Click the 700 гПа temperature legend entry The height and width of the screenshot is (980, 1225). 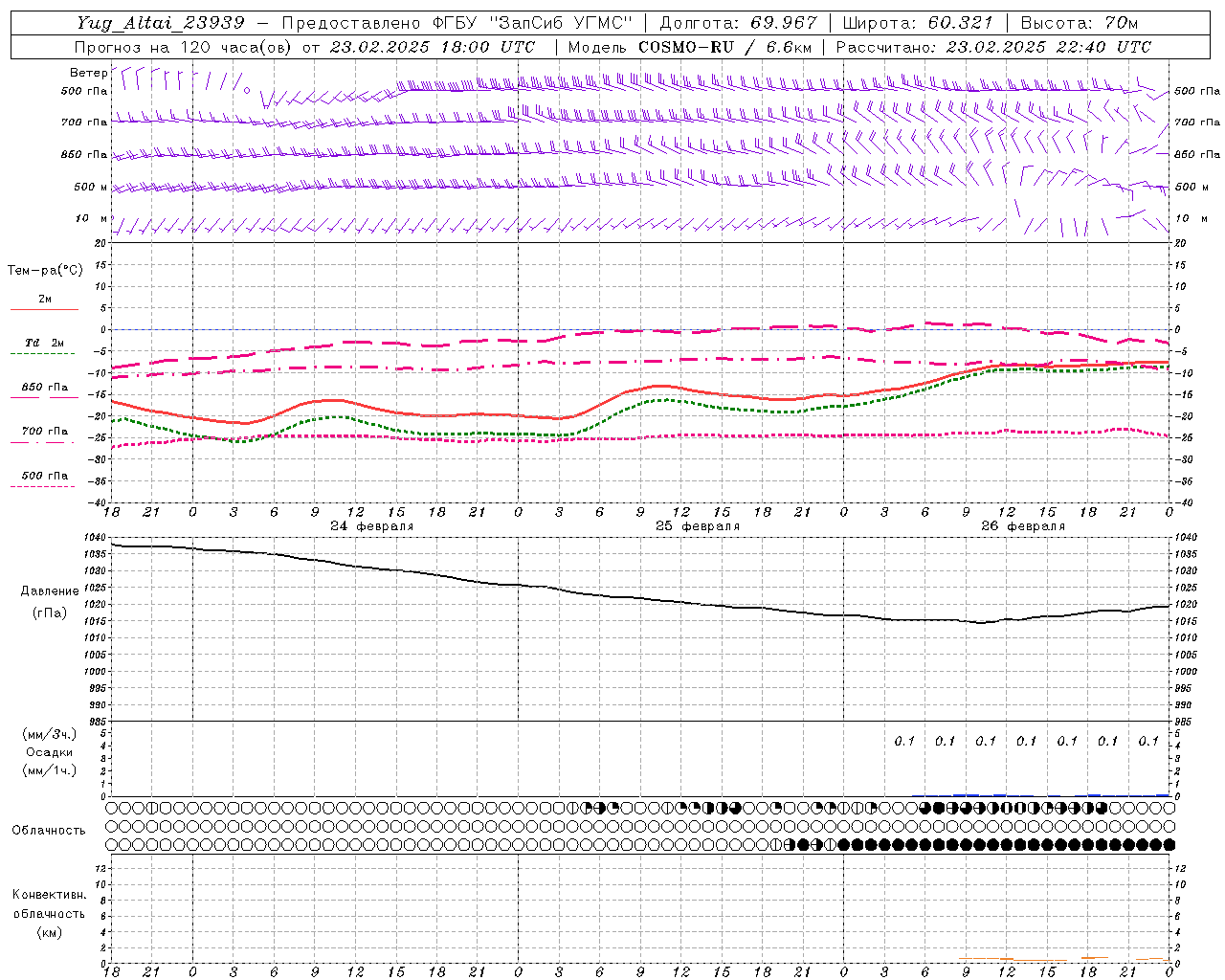44,432
